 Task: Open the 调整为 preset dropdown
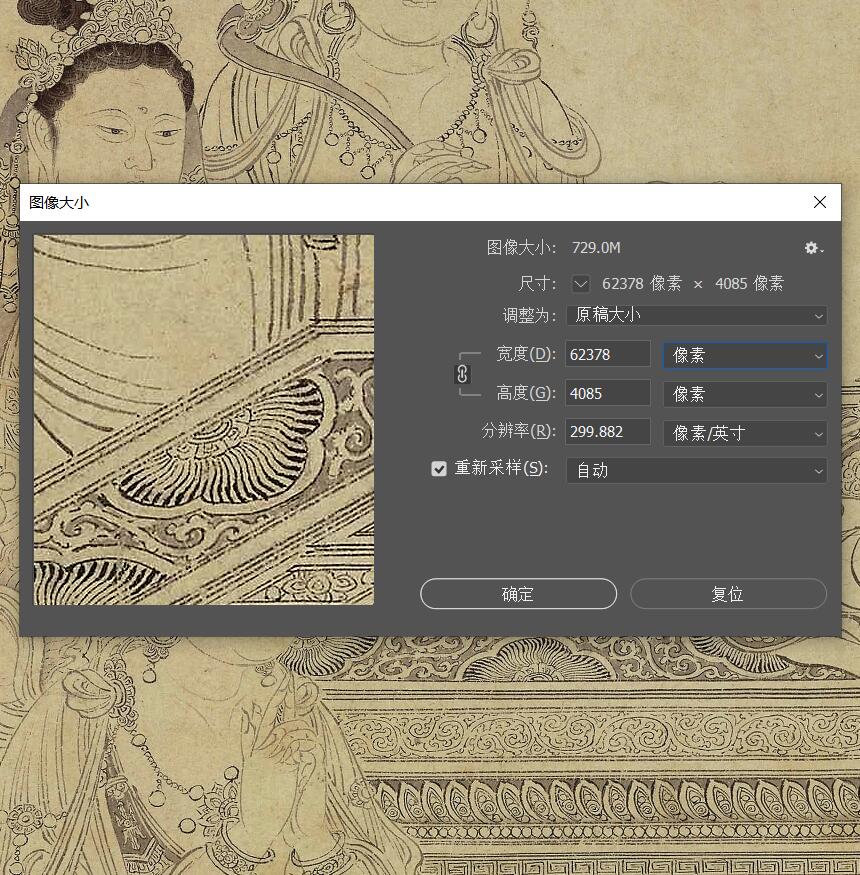tap(696, 315)
